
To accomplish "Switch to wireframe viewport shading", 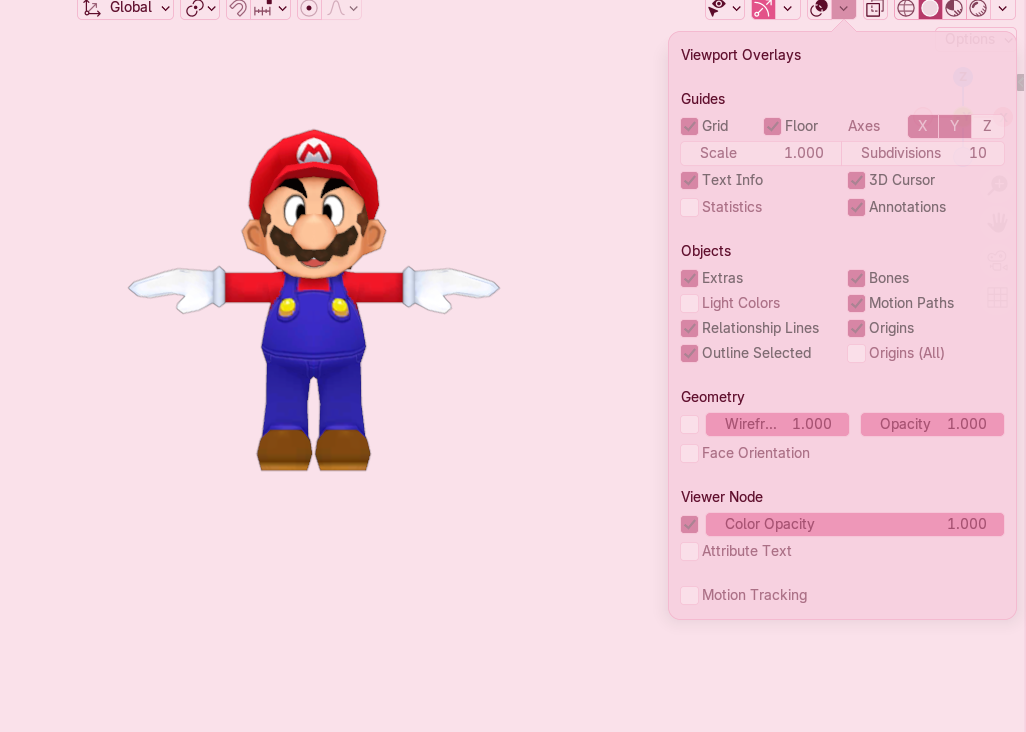I will point(906,8).
